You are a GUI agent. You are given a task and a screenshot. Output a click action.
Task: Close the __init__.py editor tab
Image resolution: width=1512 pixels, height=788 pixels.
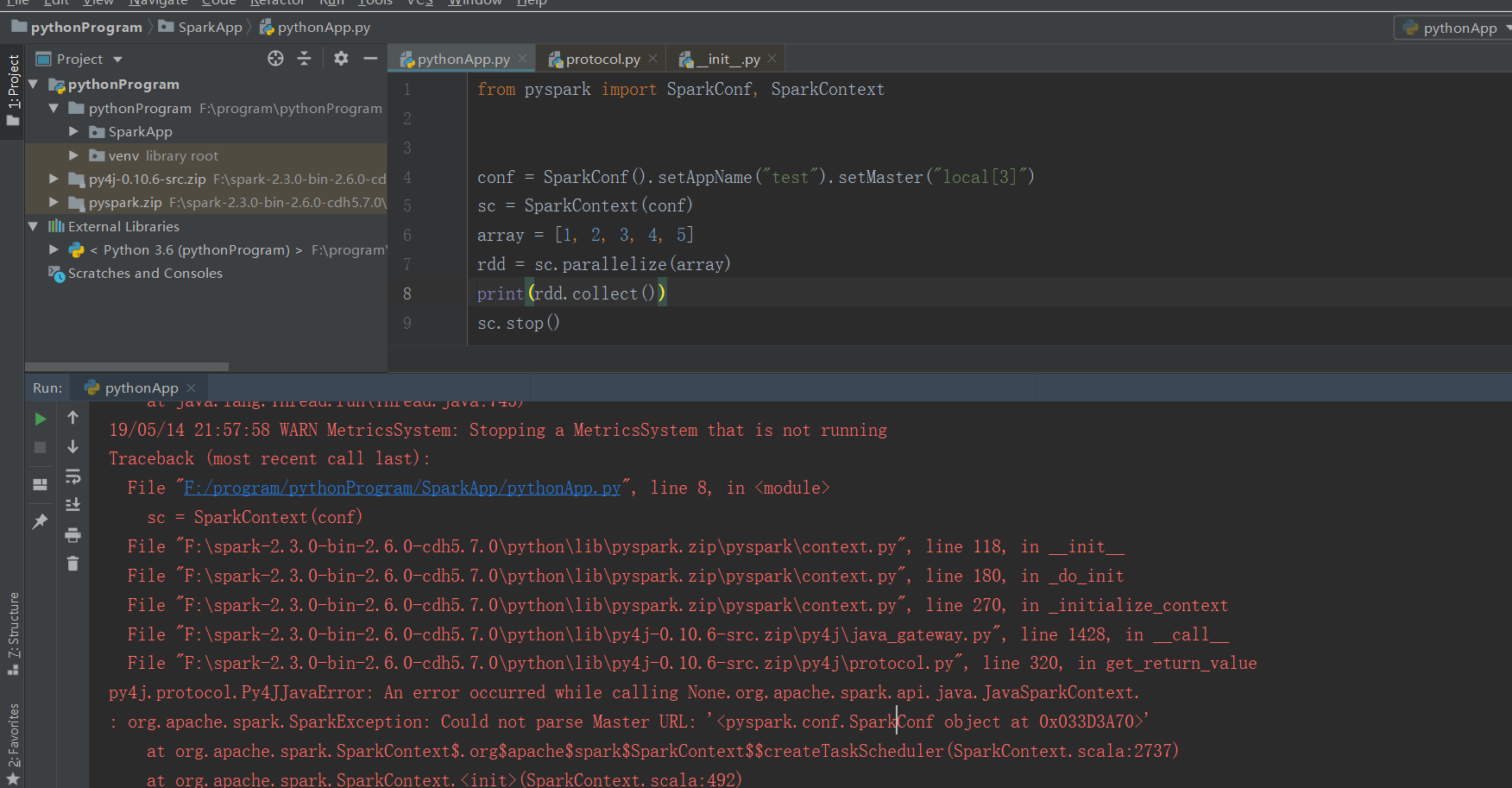tap(772, 59)
